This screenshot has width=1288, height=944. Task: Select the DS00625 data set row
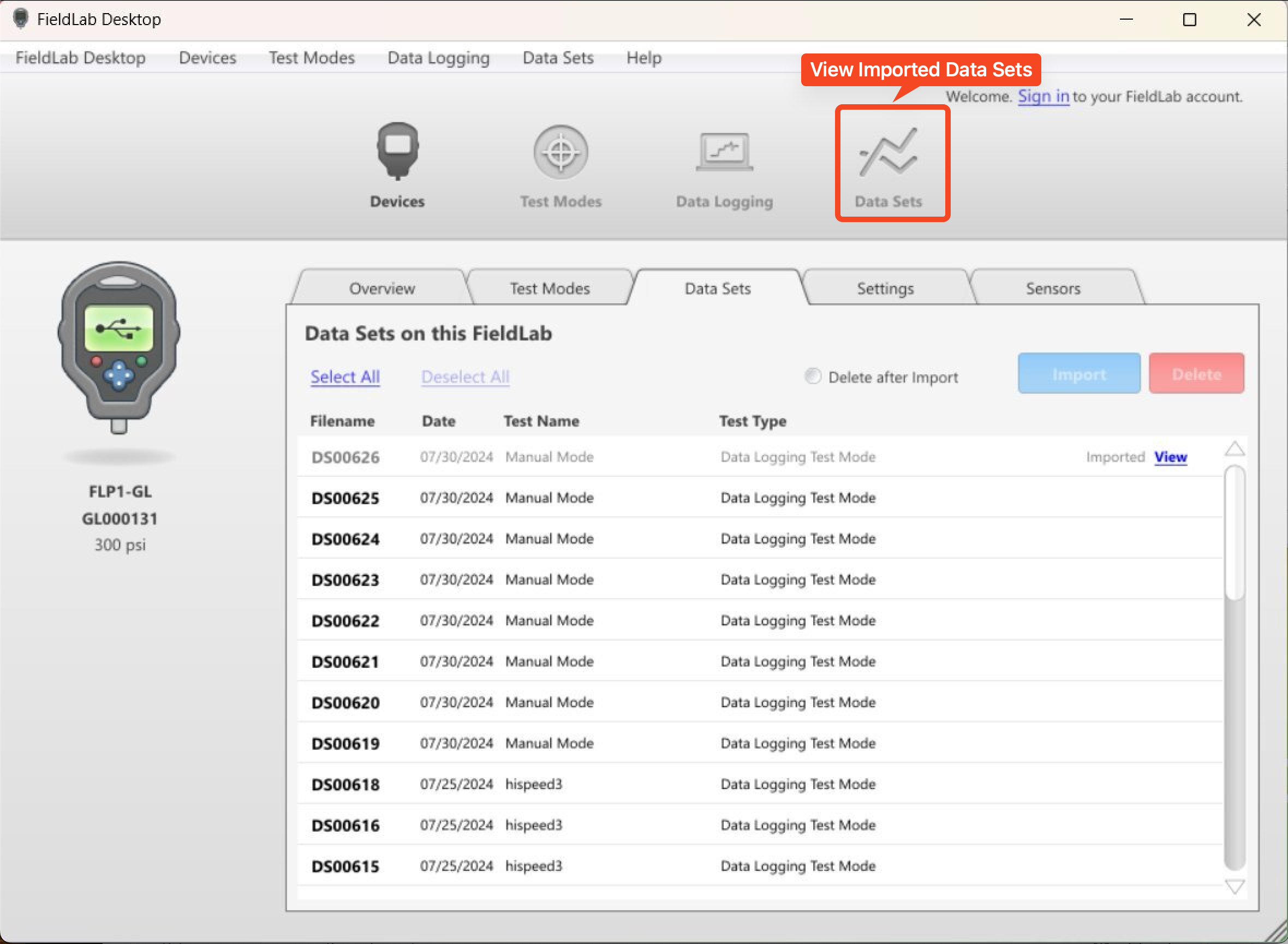[x=760, y=497]
